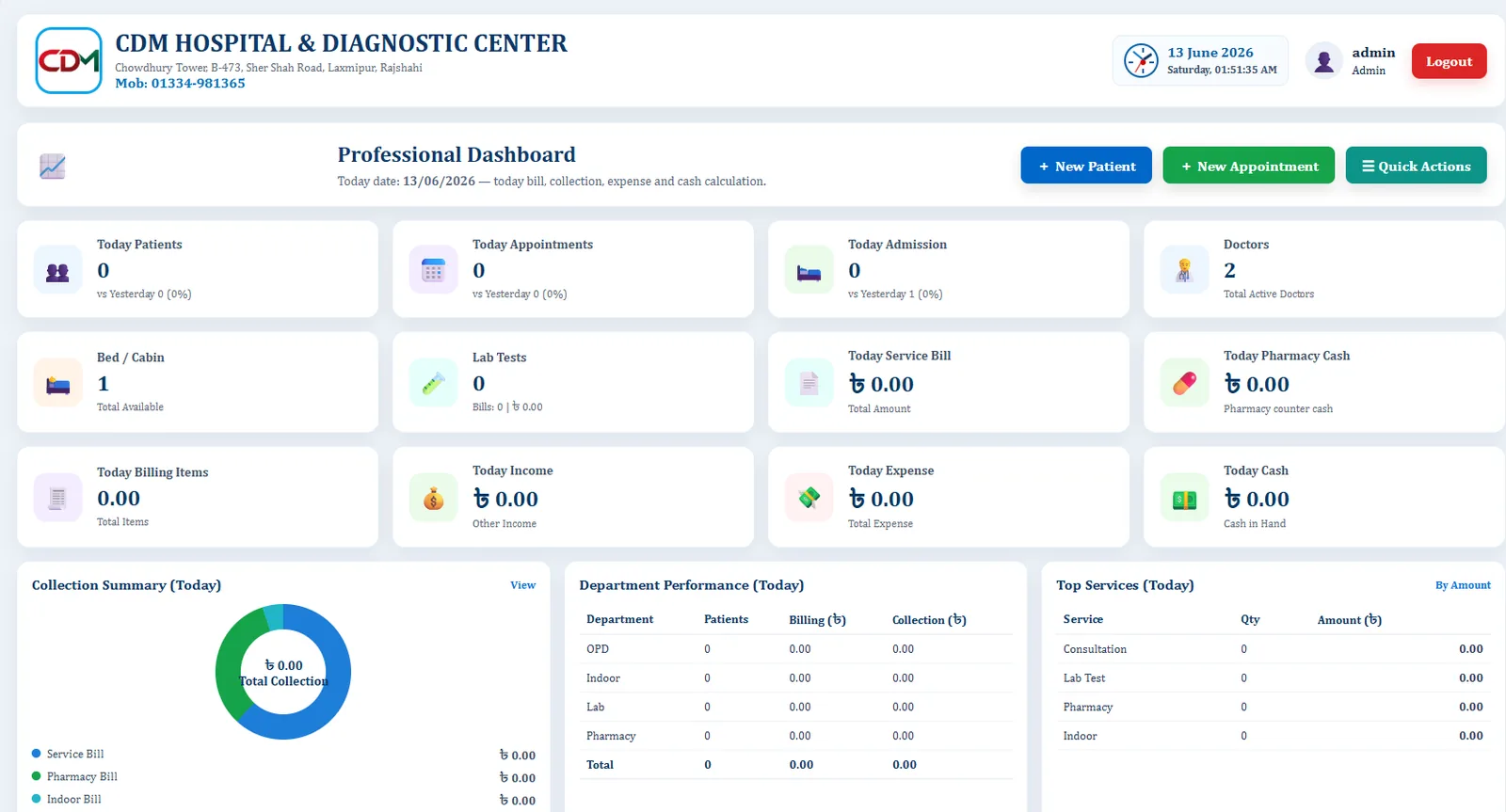Image resolution: width=1506 pixels, height=812 pixels.
Task: Click the Billing column header
Action: click(x=817, y=619)
